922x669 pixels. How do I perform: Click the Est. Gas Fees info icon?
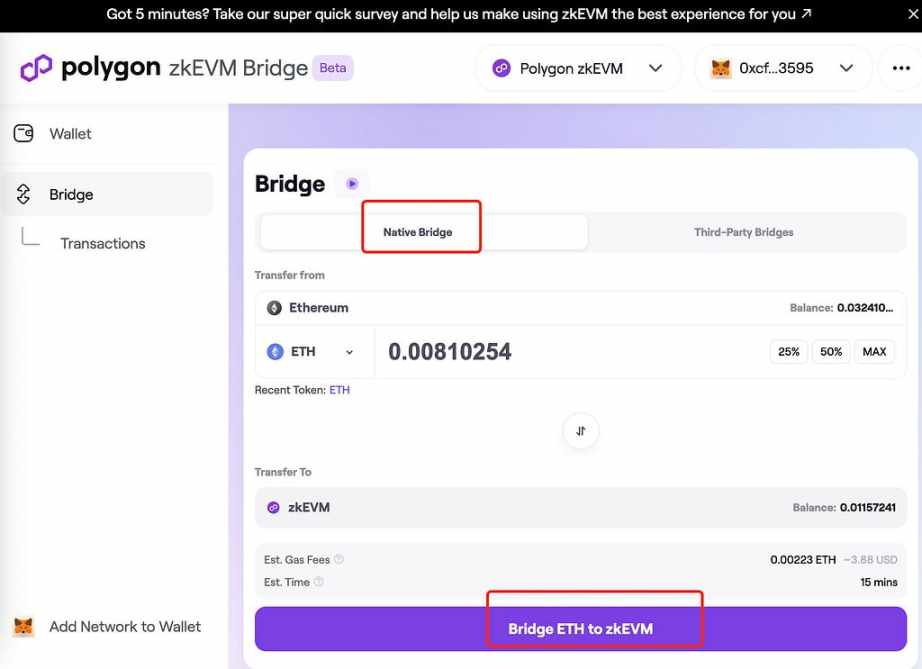point(339,560)
